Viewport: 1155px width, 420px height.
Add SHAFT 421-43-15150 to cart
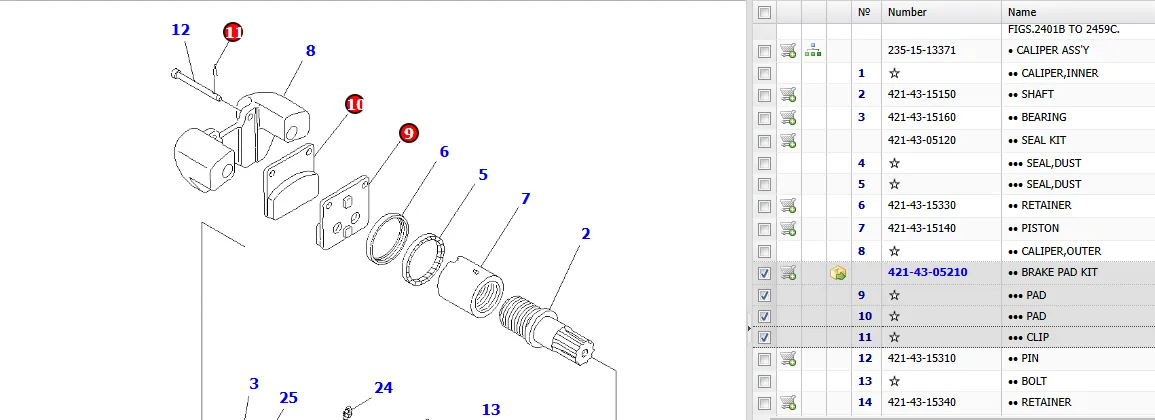pos(788,94)
